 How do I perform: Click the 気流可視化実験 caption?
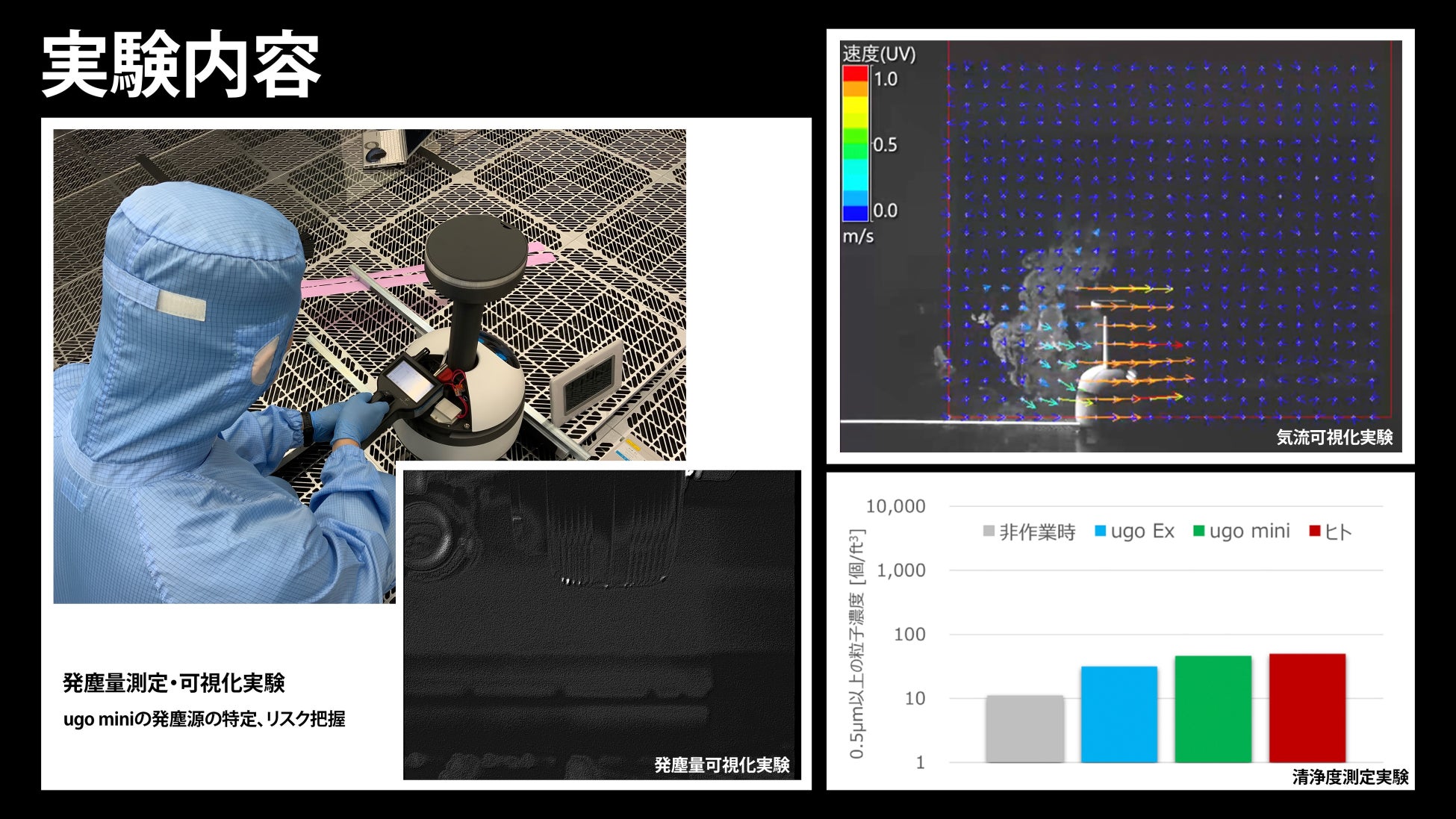[1334, 437]
